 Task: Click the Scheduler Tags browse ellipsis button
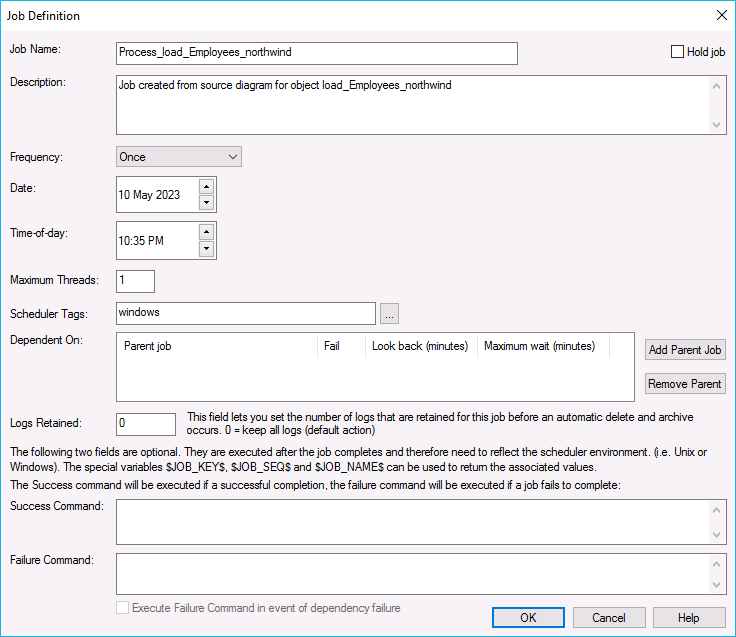(390, 314)
